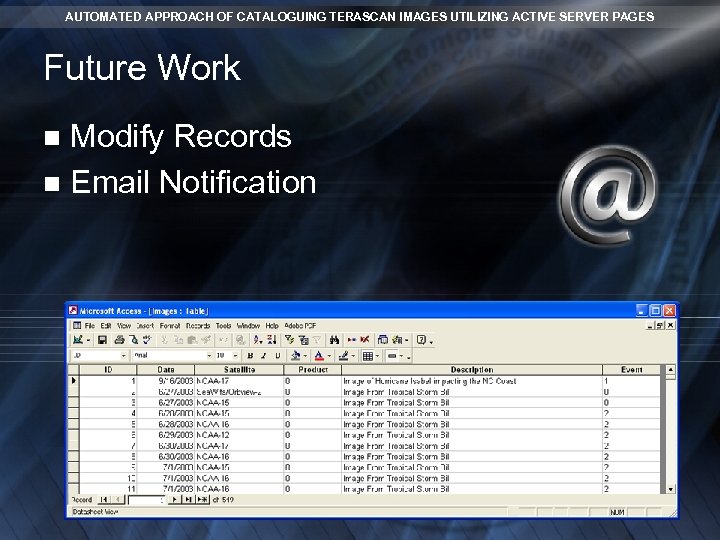This screenshot has height=540, width=720.
Task: Toggle Underline formatting
Action: tap(278, 356)
